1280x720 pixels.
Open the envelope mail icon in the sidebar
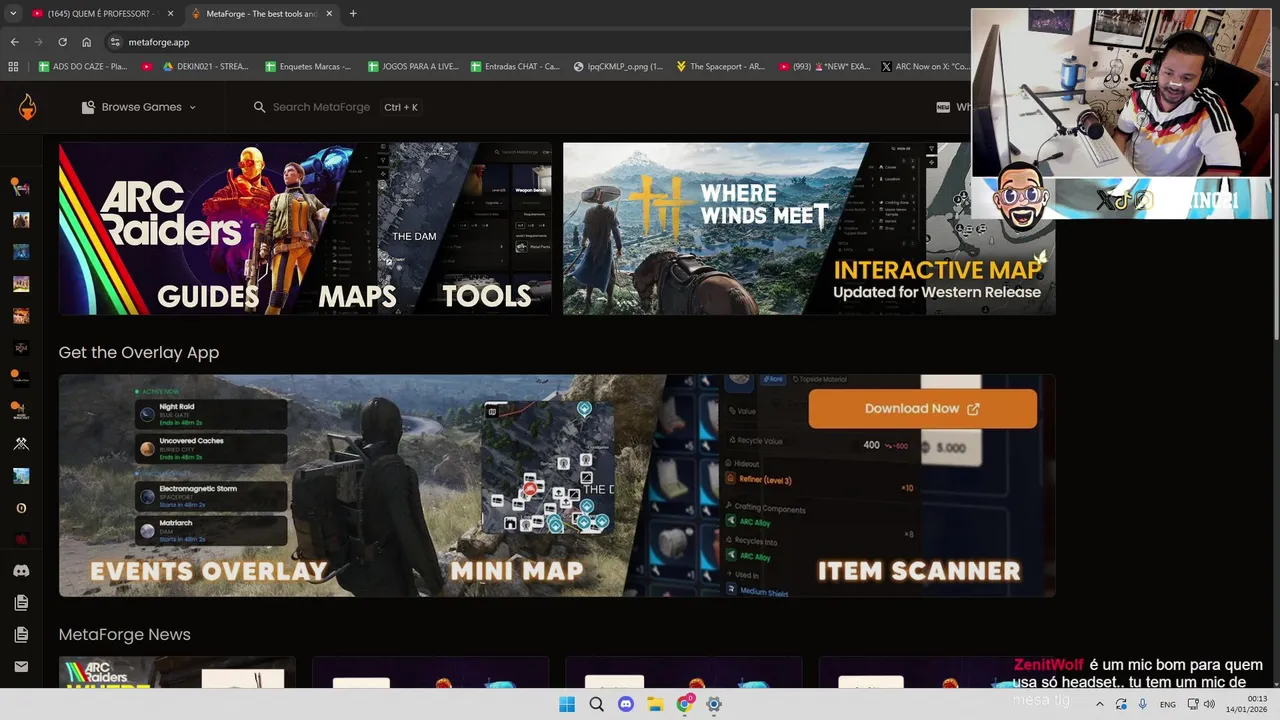click(x=21, y=667)
